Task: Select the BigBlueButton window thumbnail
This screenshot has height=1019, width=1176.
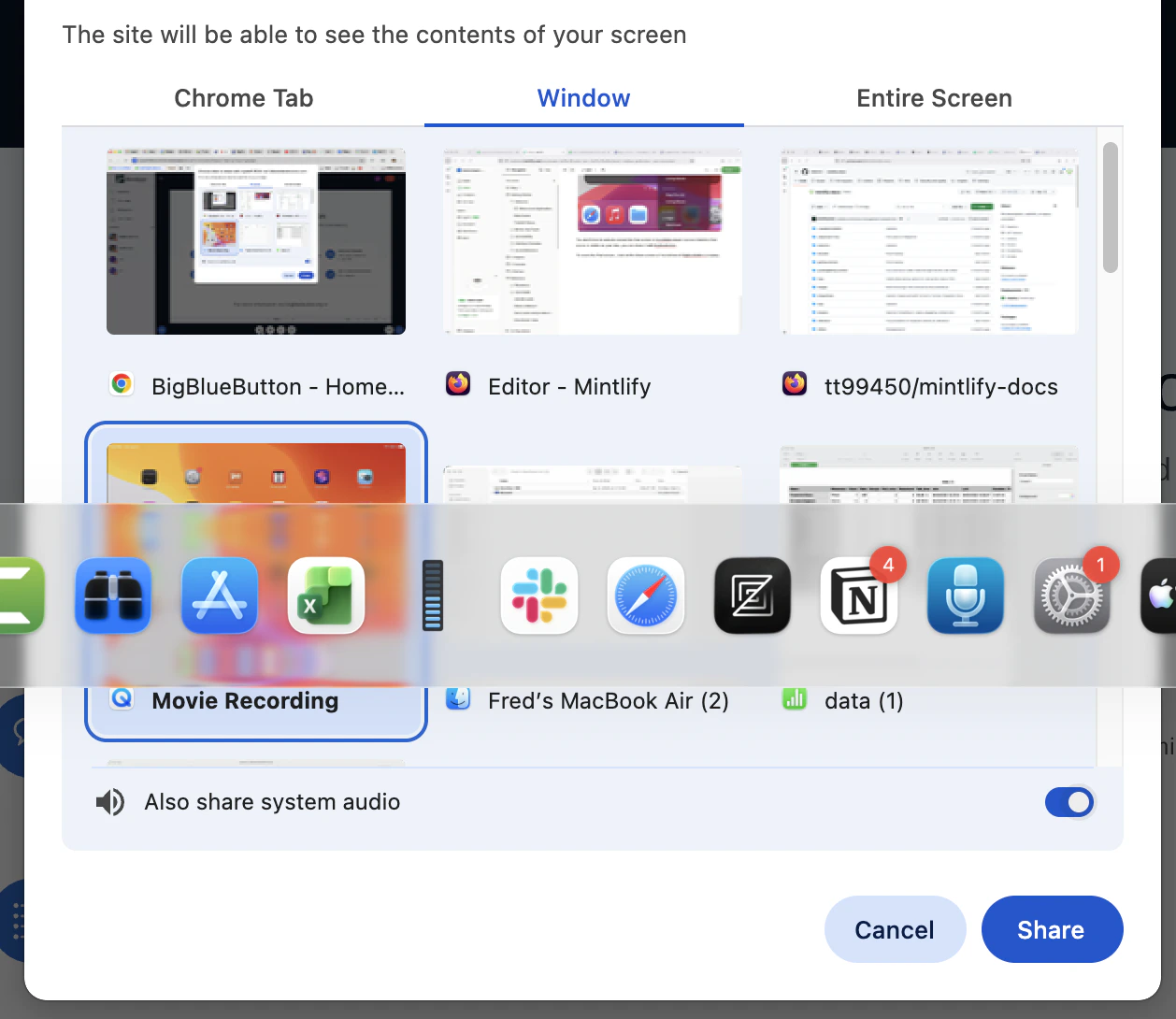Action: [x=256, y=241]
